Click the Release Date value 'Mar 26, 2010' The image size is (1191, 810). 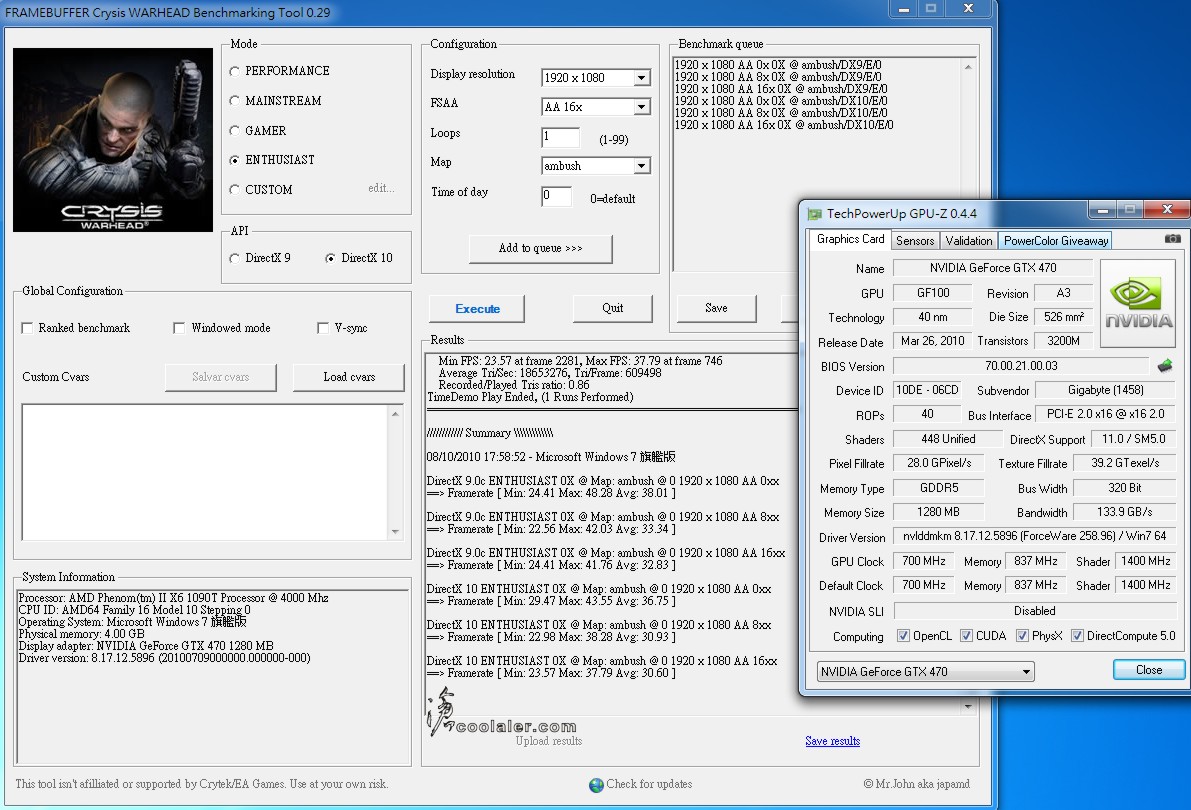coord(932,341)
